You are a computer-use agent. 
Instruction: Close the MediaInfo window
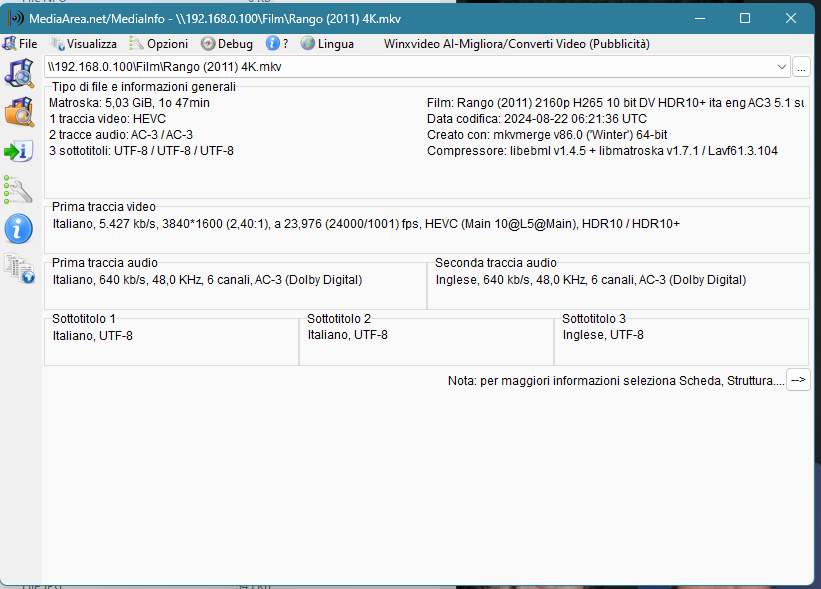[x=791, y=18]
